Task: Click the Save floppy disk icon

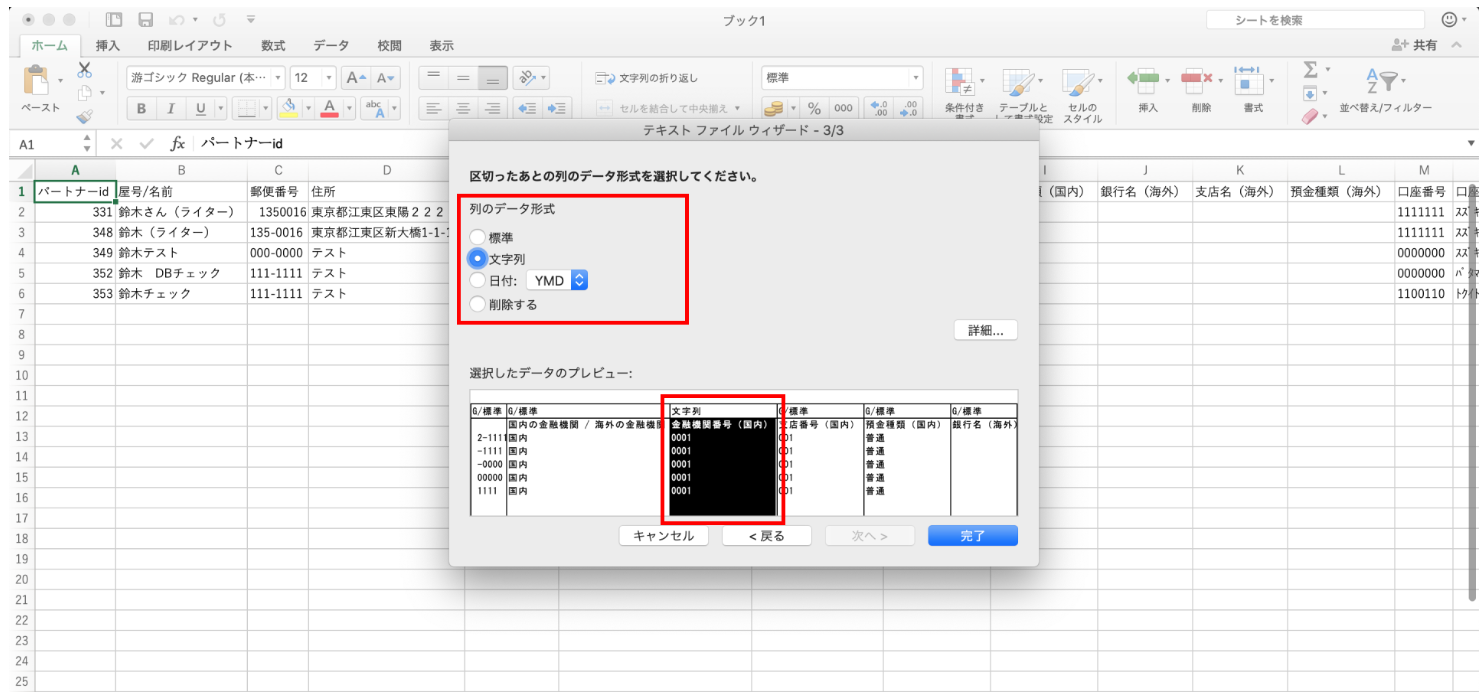Action: [146, 20]
